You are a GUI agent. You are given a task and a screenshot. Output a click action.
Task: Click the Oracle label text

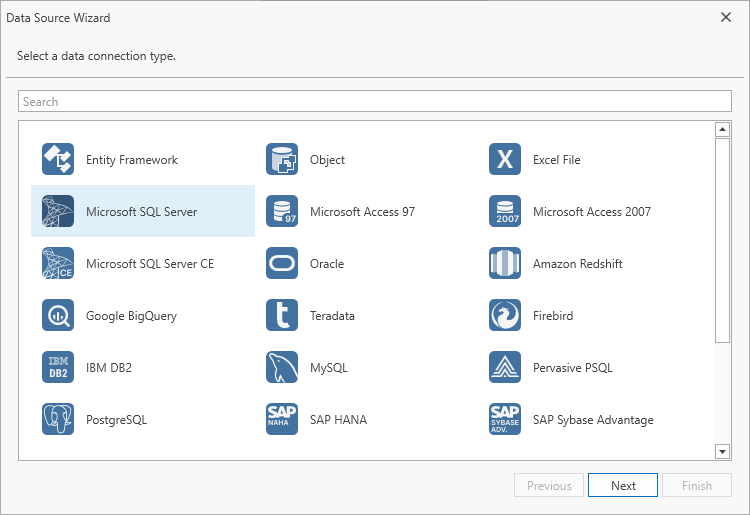point(327,263)
